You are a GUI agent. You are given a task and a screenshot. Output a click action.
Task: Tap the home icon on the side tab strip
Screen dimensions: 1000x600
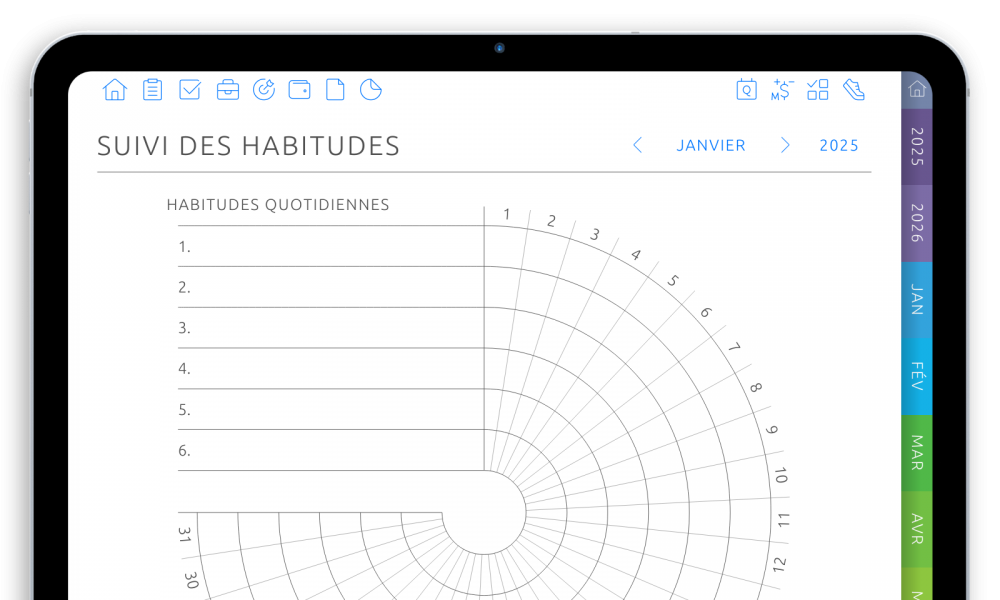917,89
